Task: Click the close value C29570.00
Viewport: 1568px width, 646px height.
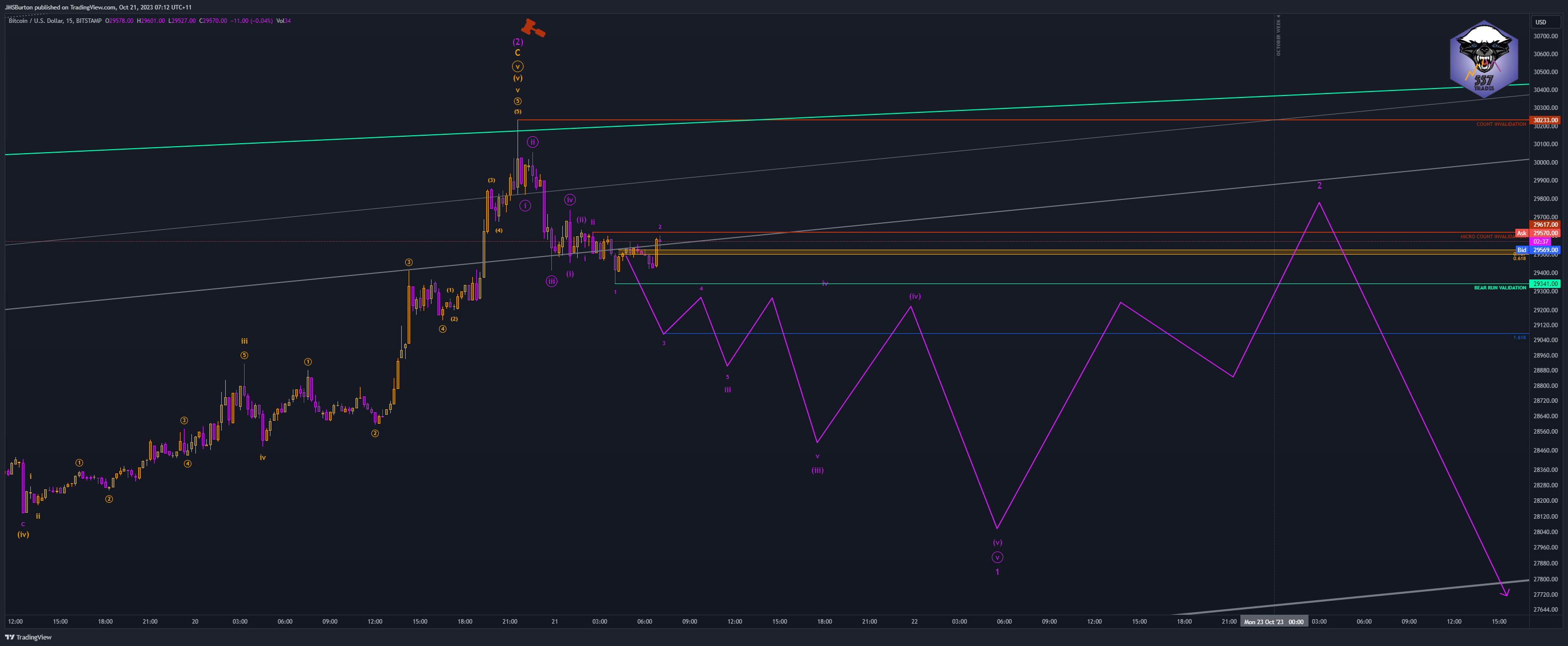Action: click(x=213, y=21)
